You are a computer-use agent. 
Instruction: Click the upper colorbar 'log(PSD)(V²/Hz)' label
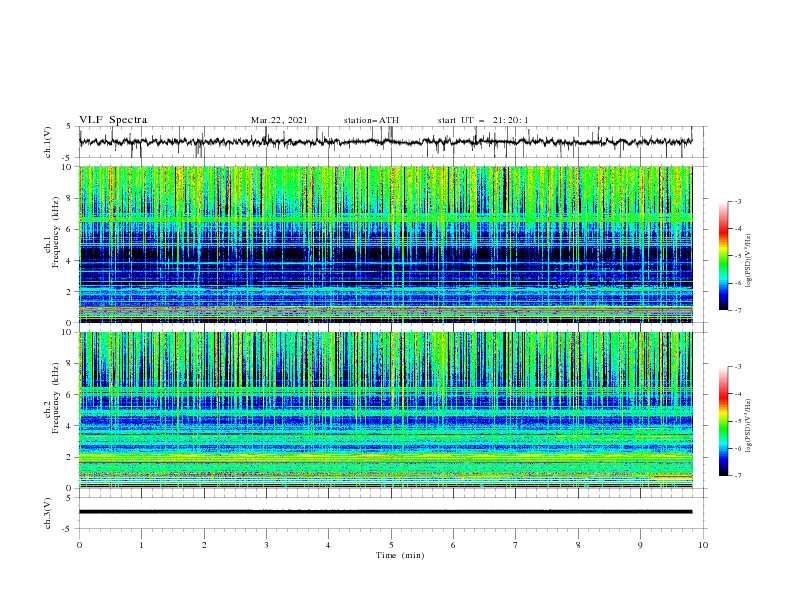coord(749,261)
